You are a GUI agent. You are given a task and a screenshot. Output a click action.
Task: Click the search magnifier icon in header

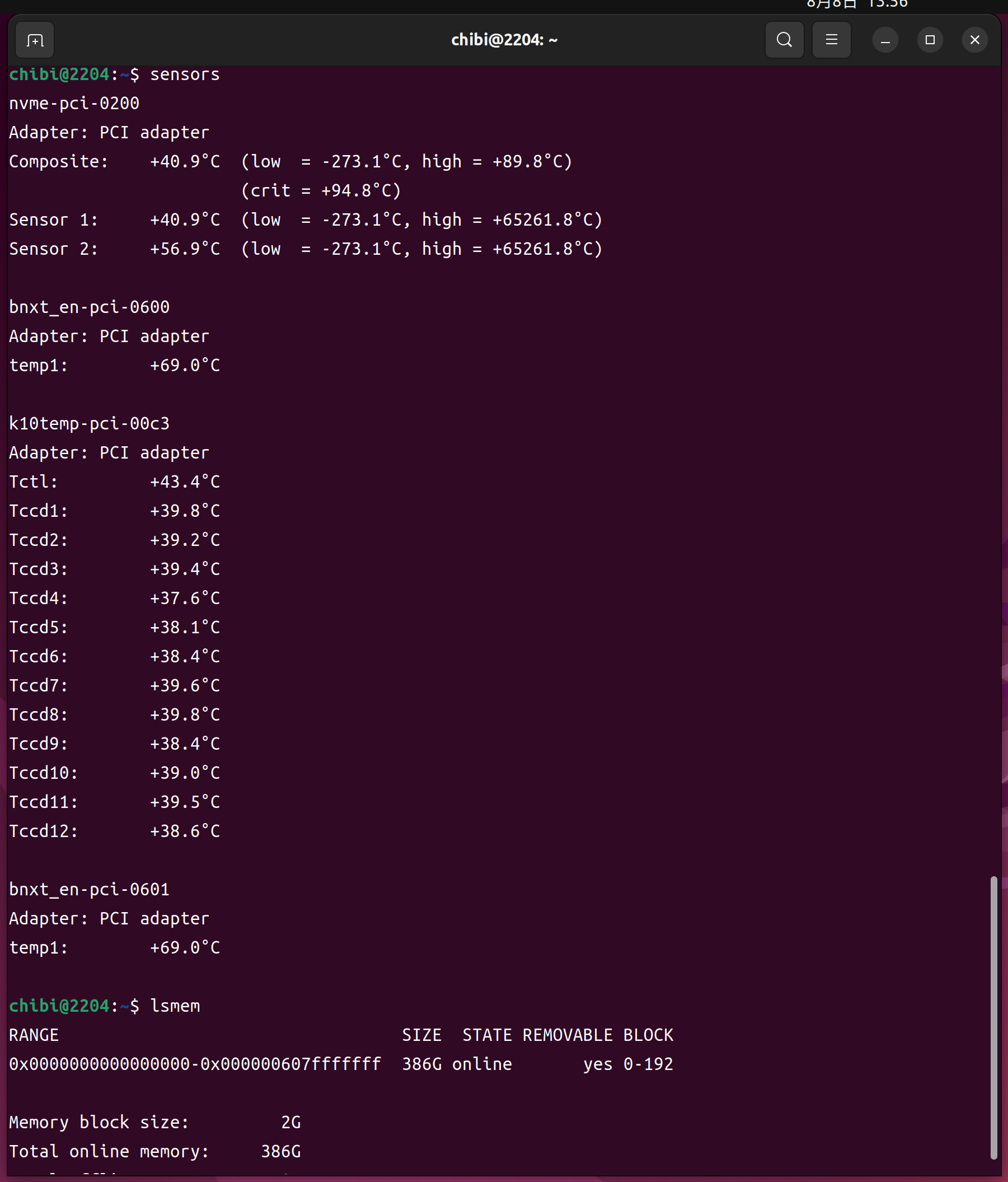(x=784, y=40)
